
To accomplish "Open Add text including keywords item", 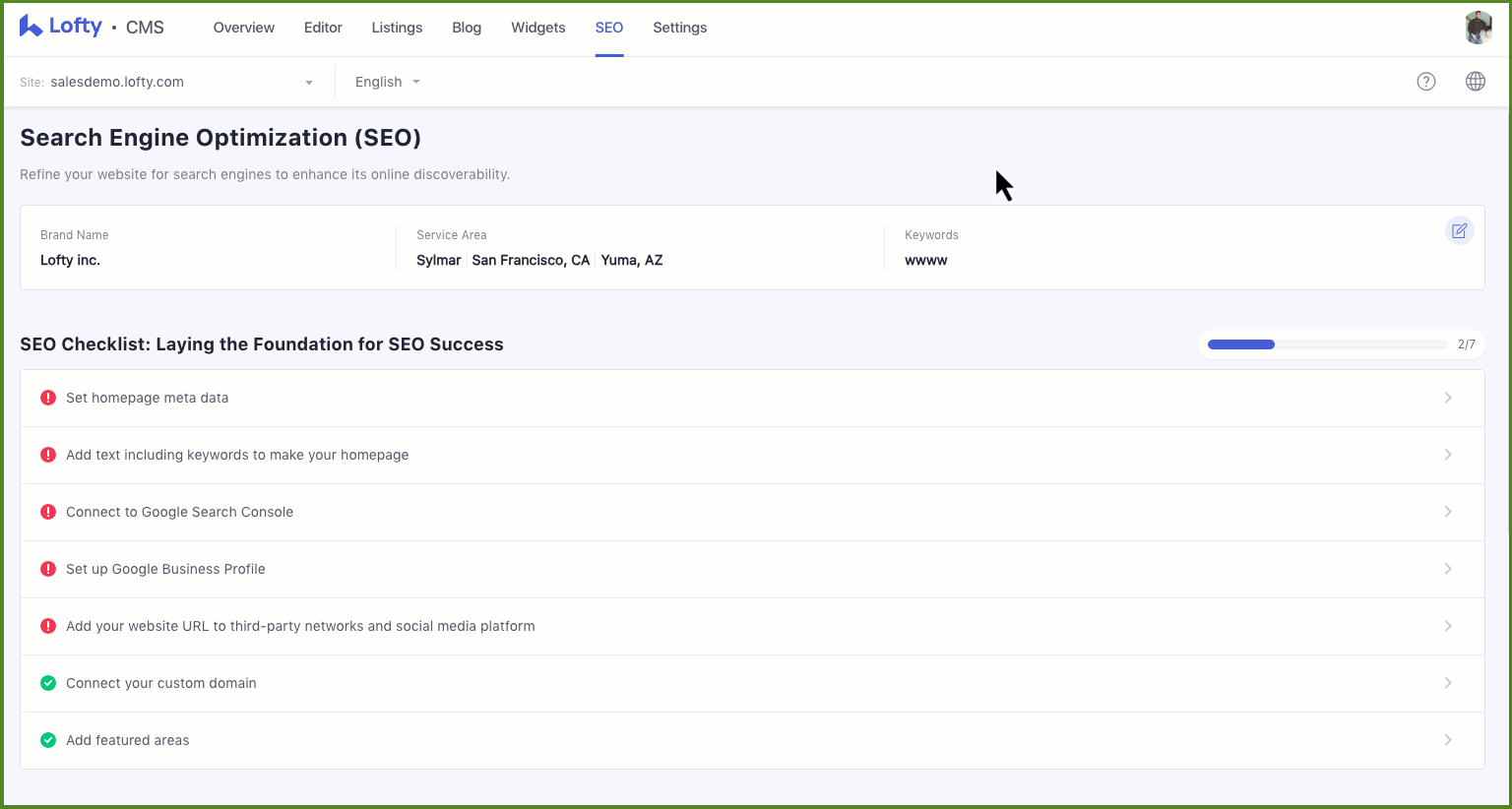I will (x=752, y=455).
